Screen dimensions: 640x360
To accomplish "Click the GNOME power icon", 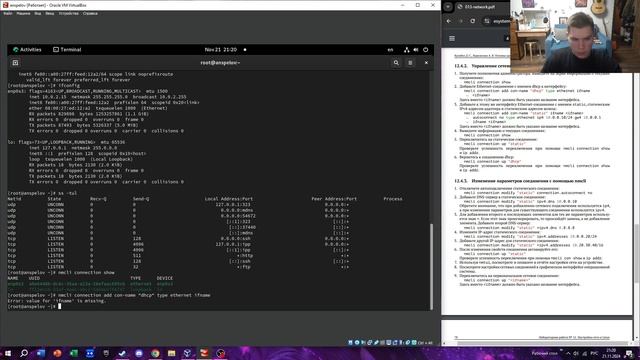I will pos(426,50).
